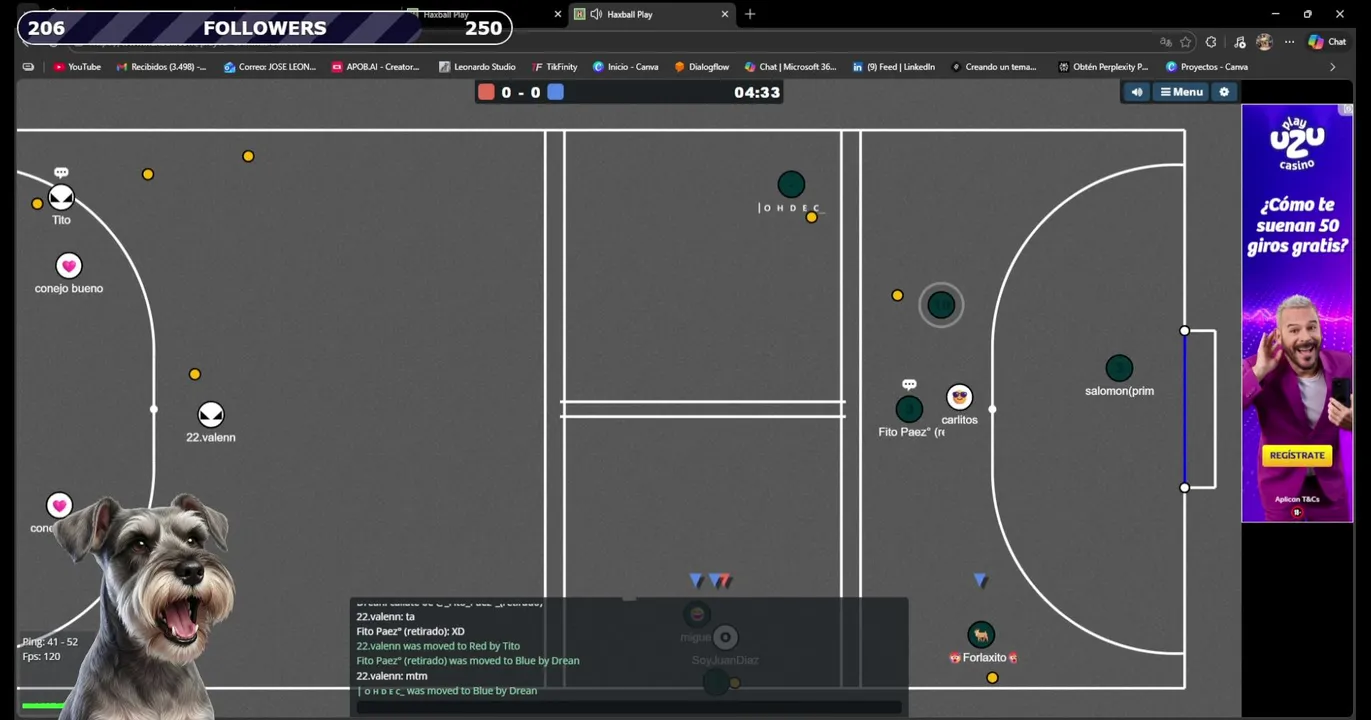
Task: Click 'Fito Paez° (retirado) was moved to Blue' message
Action: pos(467,661)
